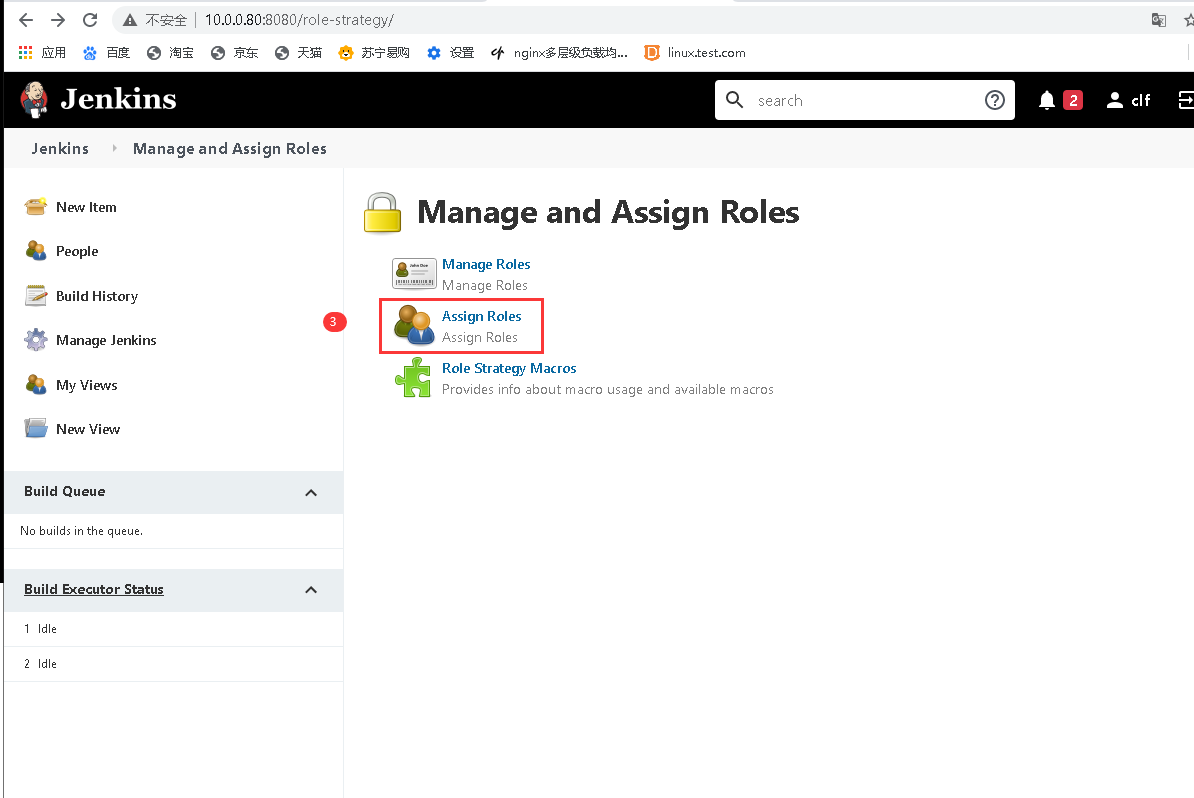This screenshot has width=1194, height=798.
Task: Expand the Jenkins breadcrumb arrow menu
Action: [x=114, y=148]
